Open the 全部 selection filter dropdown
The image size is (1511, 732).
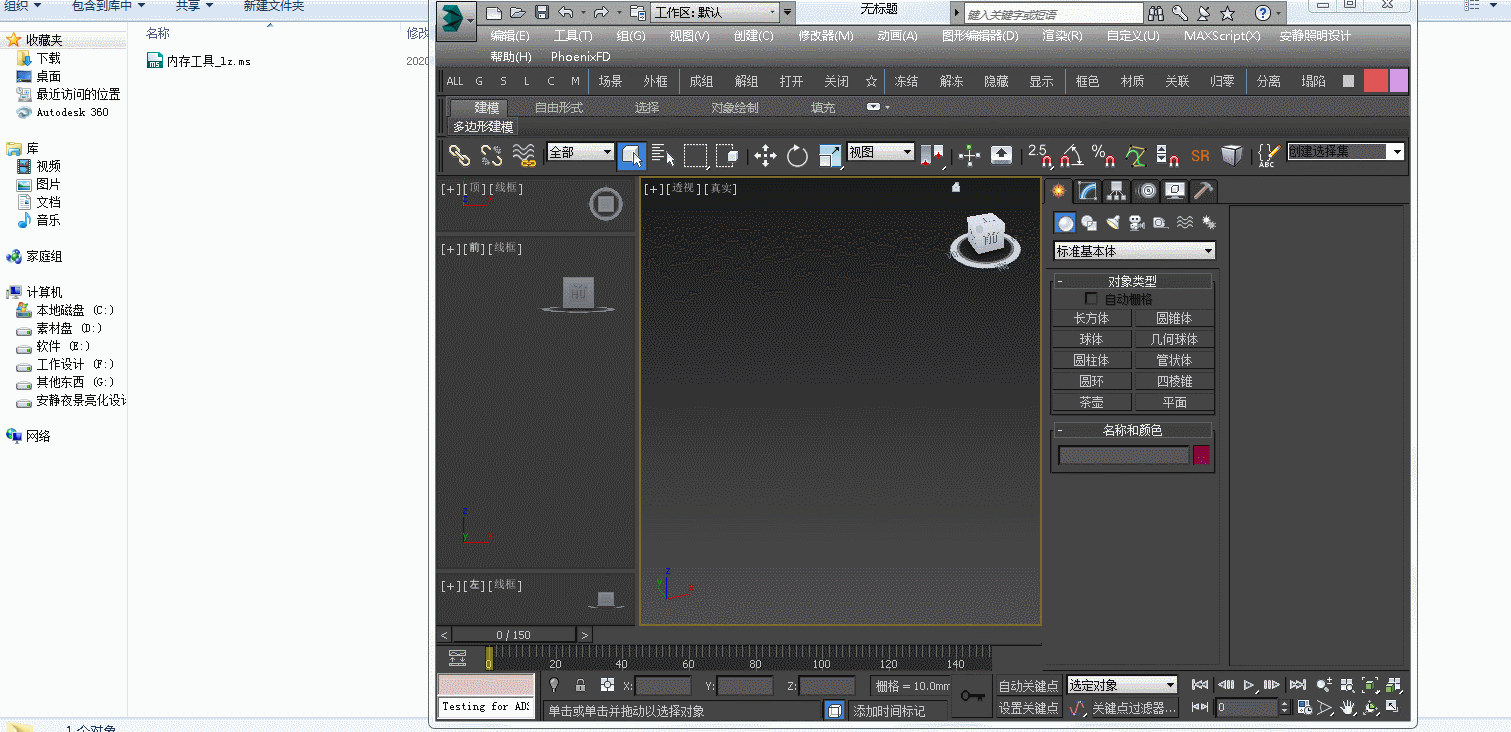[580, 152]
